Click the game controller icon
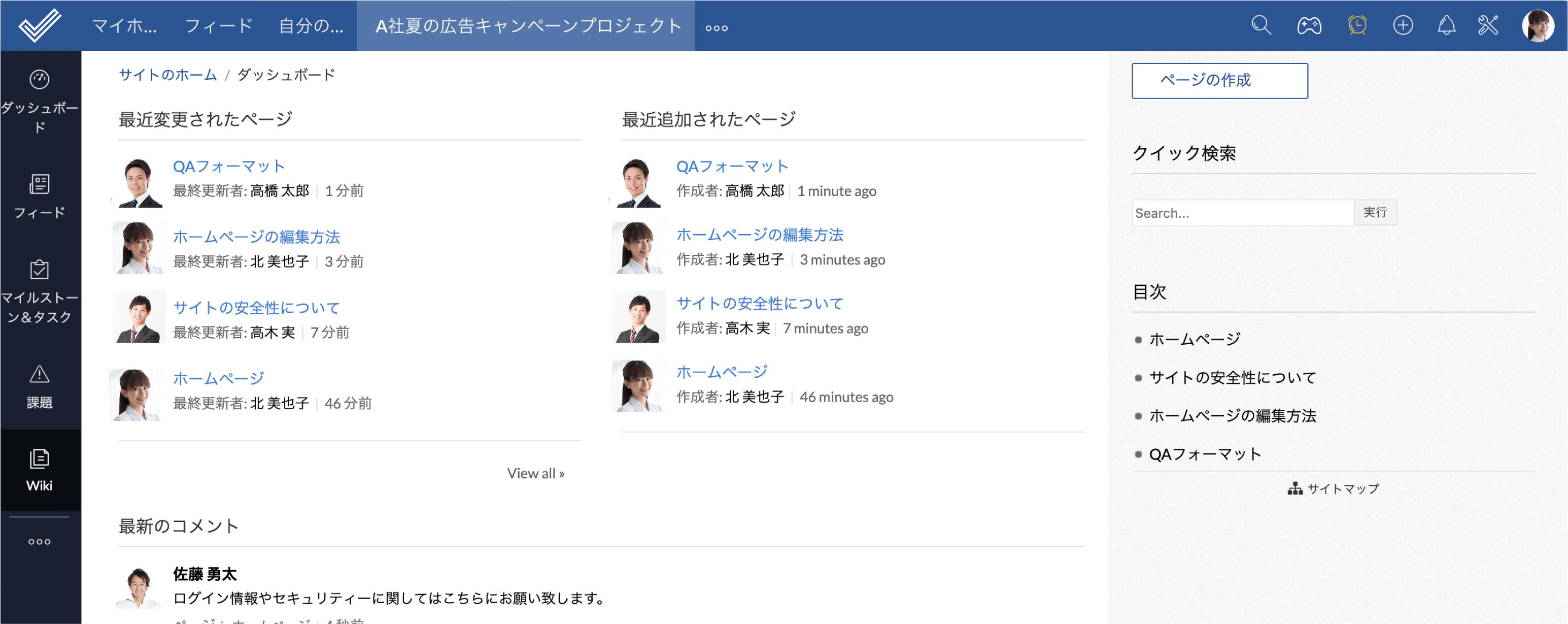Image resolution: width=1568 pixels, height=624 pixels. click(x=1309, y=25)
